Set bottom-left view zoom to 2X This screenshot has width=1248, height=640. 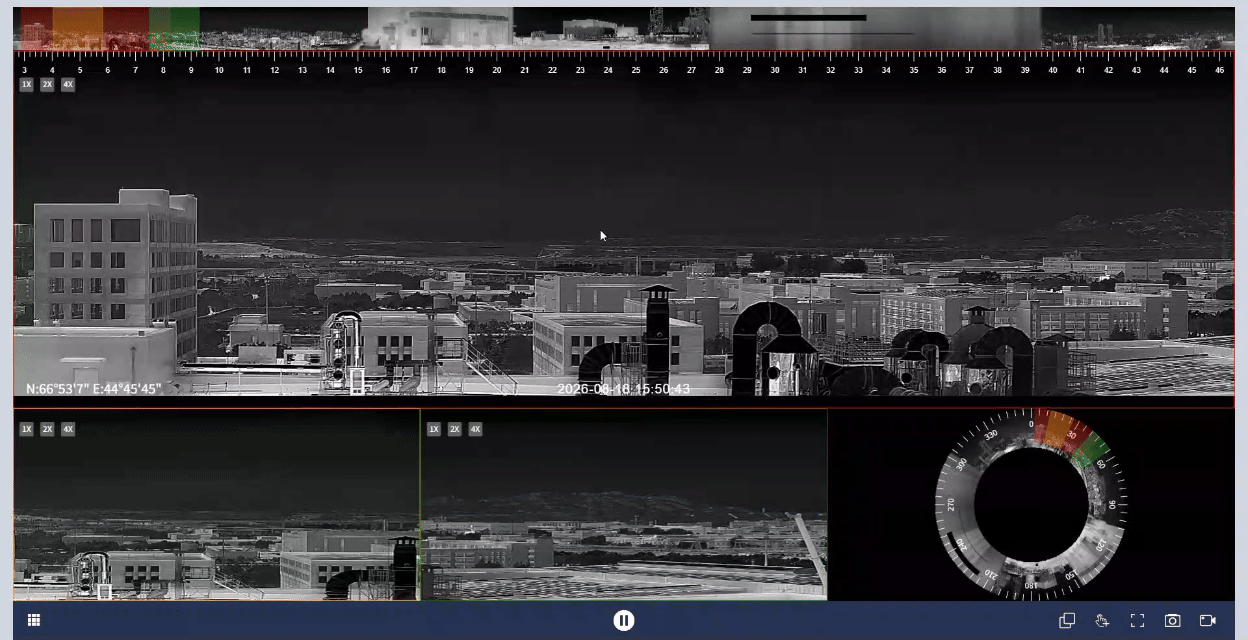[47, 429]
